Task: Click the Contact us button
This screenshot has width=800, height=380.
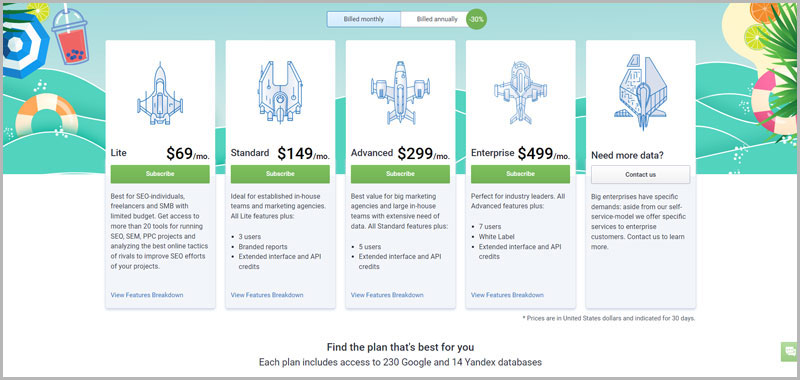Action: (x=640, y=174)
